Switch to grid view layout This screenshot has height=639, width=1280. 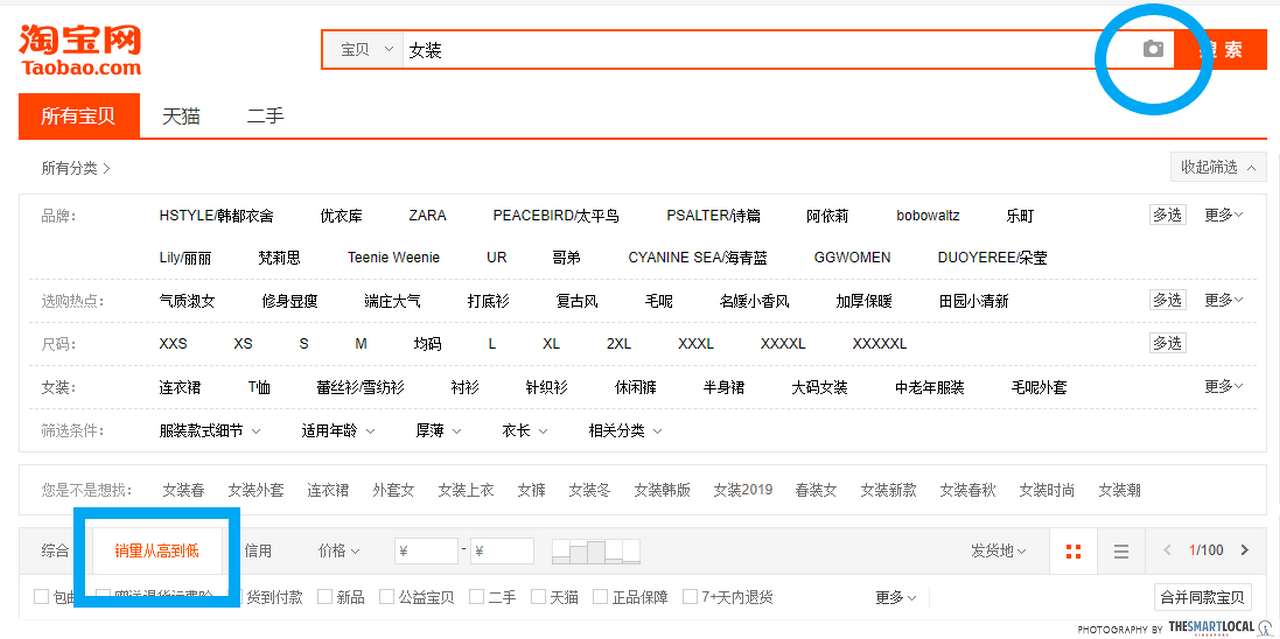click(1074, 551)
